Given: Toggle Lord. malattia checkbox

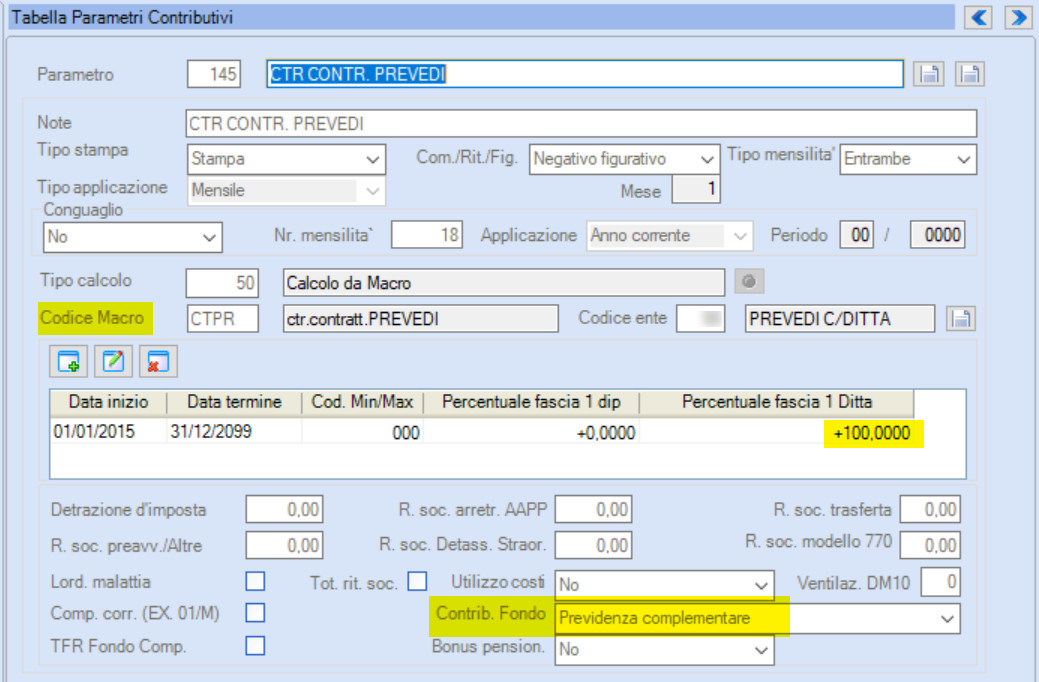Looking at the screenshot, I should click(255, 581).
